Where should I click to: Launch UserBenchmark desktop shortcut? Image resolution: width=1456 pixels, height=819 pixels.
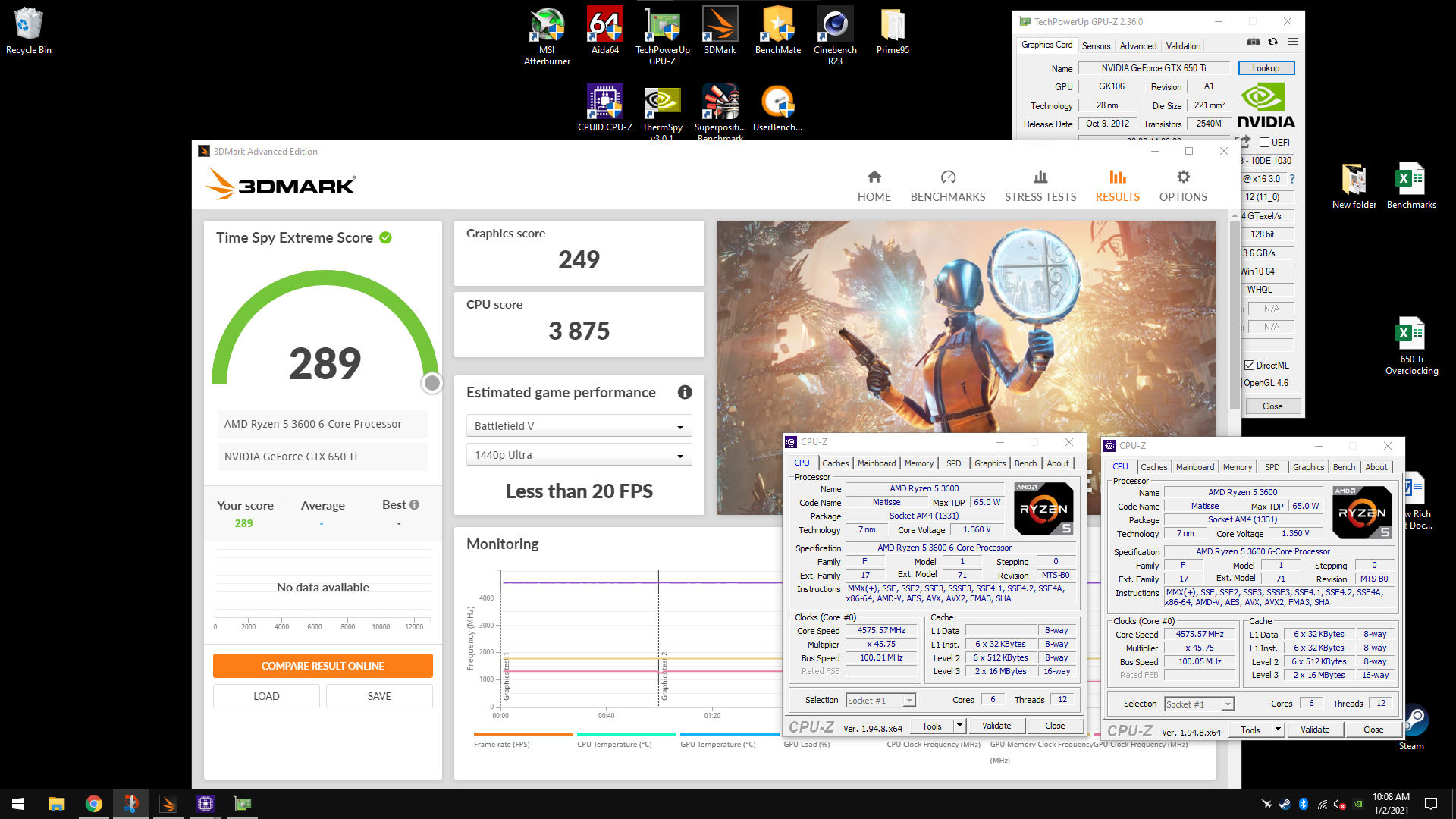click(778, 108)
